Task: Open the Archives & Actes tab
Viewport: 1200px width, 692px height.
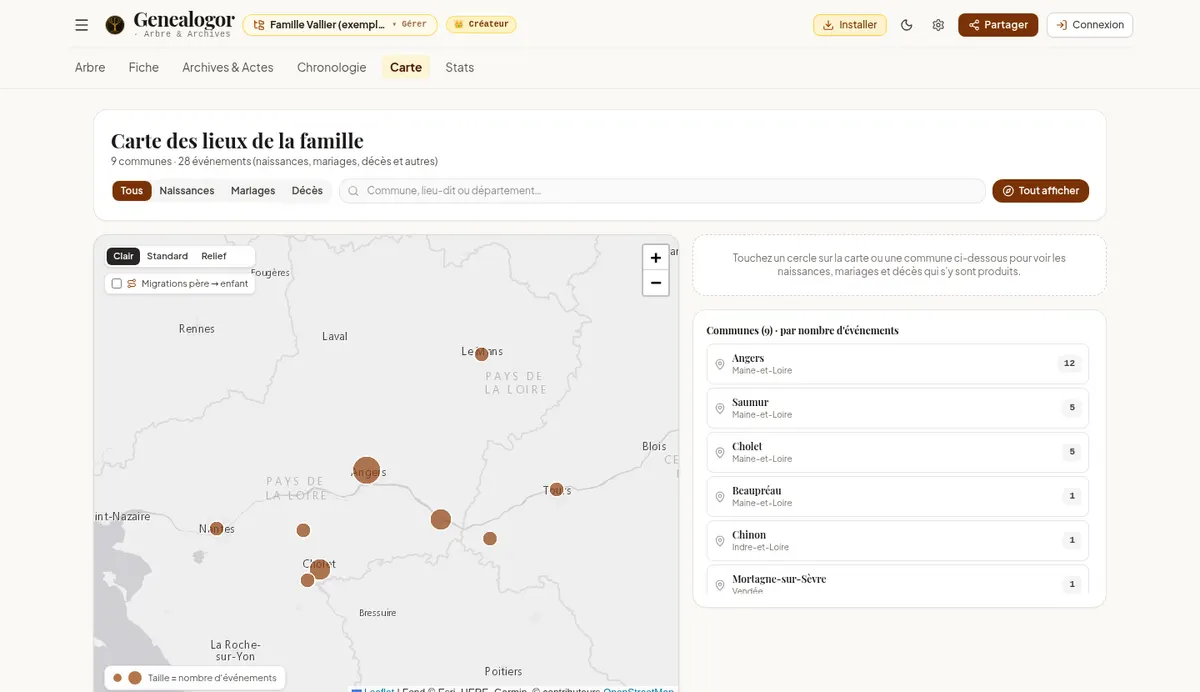Action: coord(228,67)
